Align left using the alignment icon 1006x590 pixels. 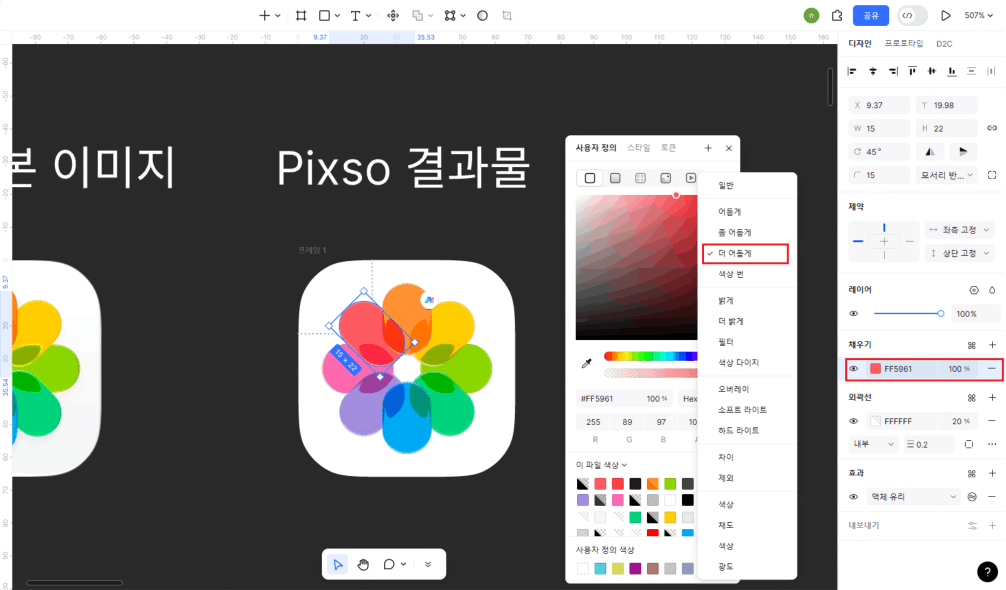click(x=852, y=71)
